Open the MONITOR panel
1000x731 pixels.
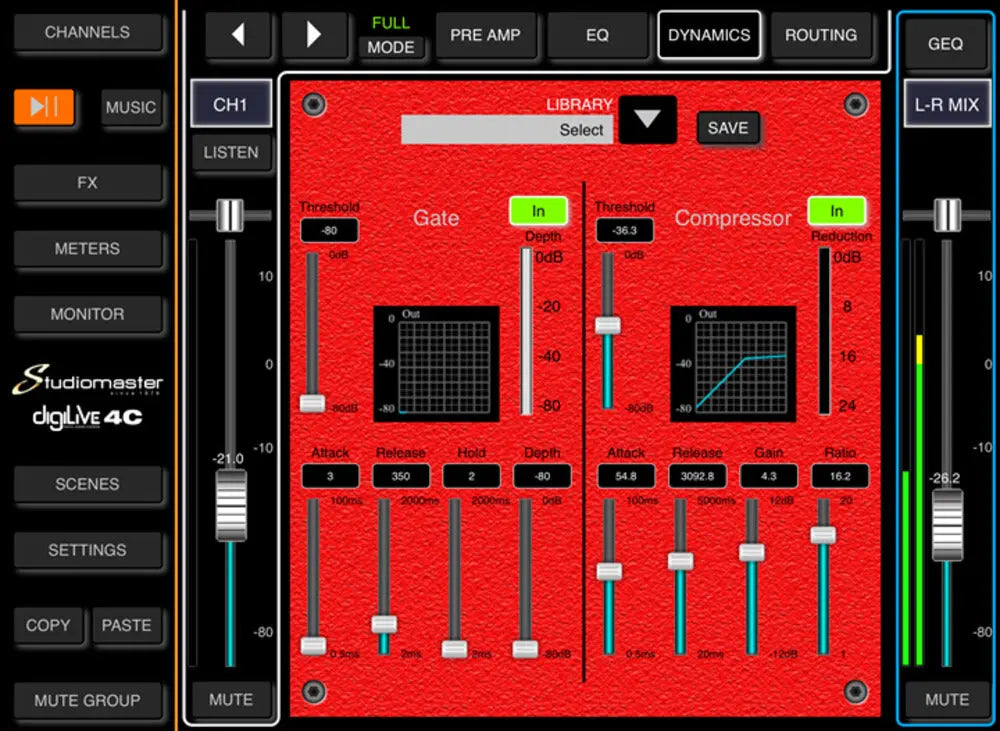click(88, 314)
